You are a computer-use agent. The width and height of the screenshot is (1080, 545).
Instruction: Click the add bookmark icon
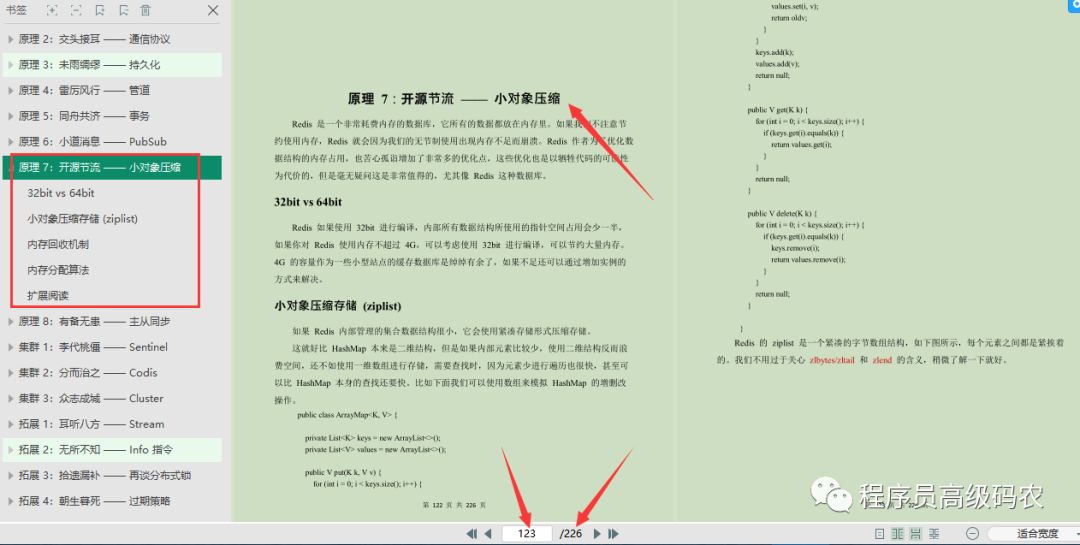point(100,10)
